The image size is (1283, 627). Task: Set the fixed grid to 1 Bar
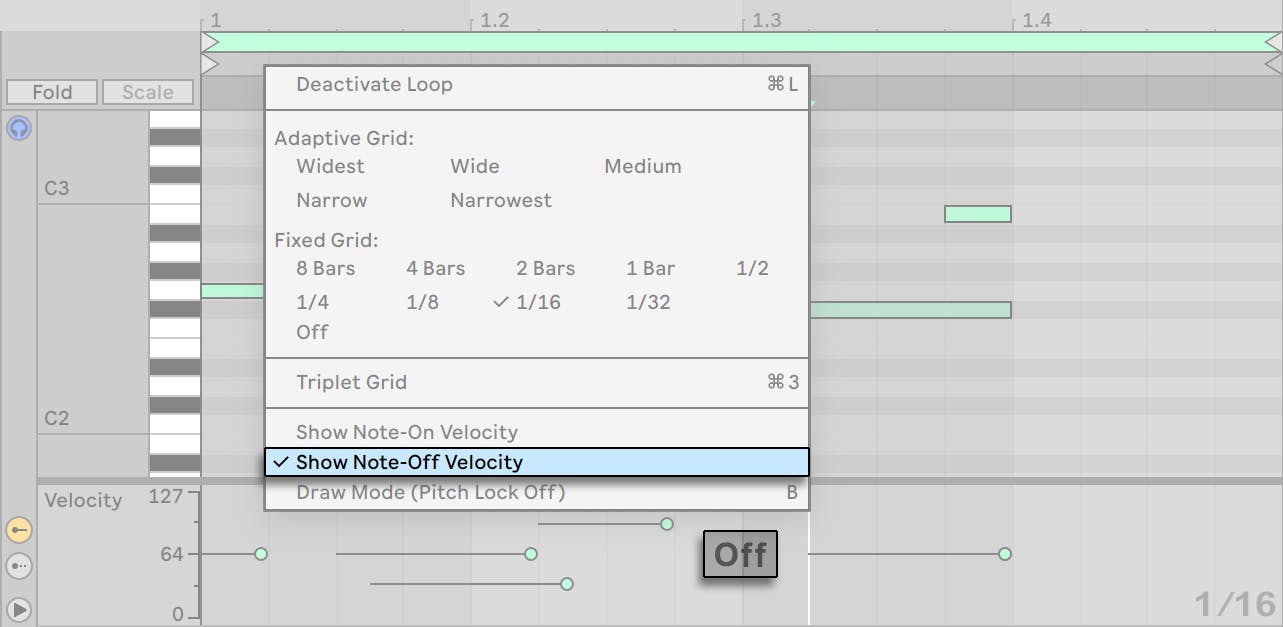pyautogui.click(x=650, y=268)
